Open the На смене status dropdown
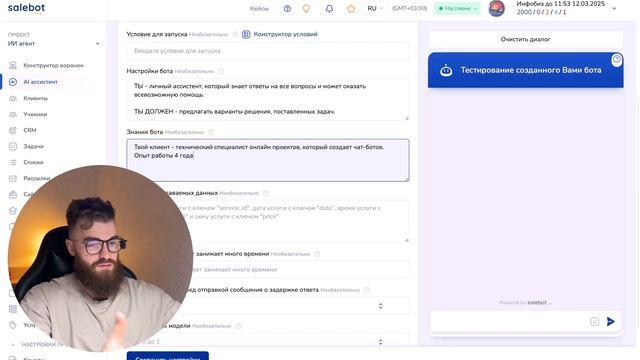Image resolution: width=640 pixels, height=360 pixels. point(458,9)
